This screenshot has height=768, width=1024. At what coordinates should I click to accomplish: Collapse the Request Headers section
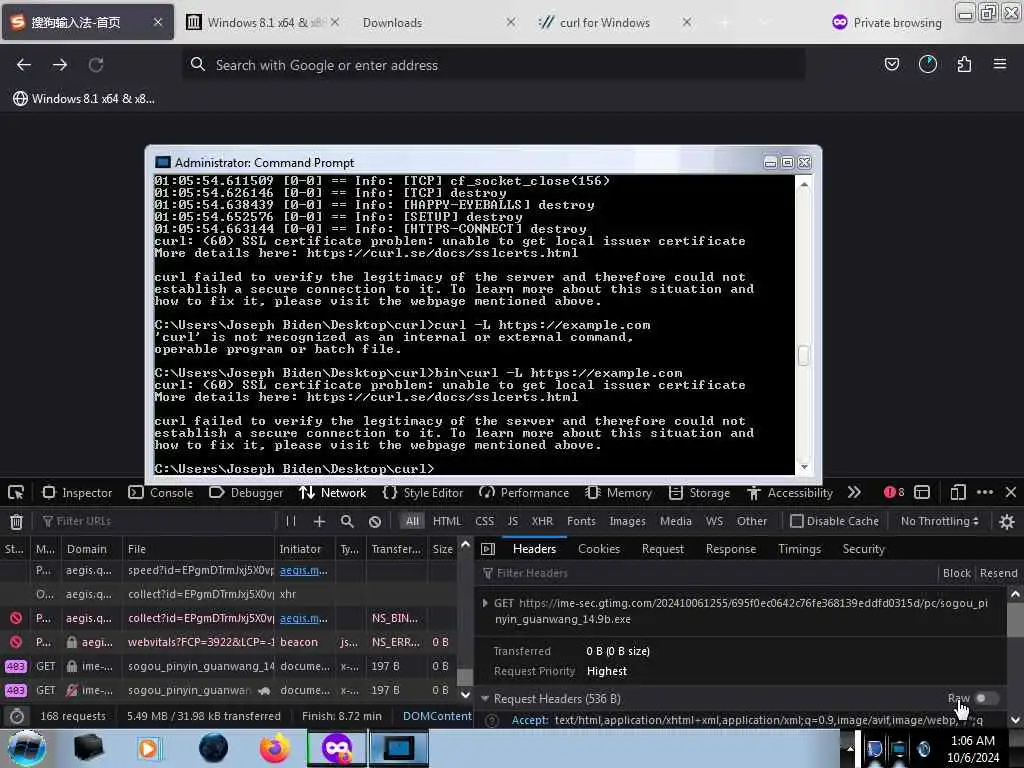[485, 698]
